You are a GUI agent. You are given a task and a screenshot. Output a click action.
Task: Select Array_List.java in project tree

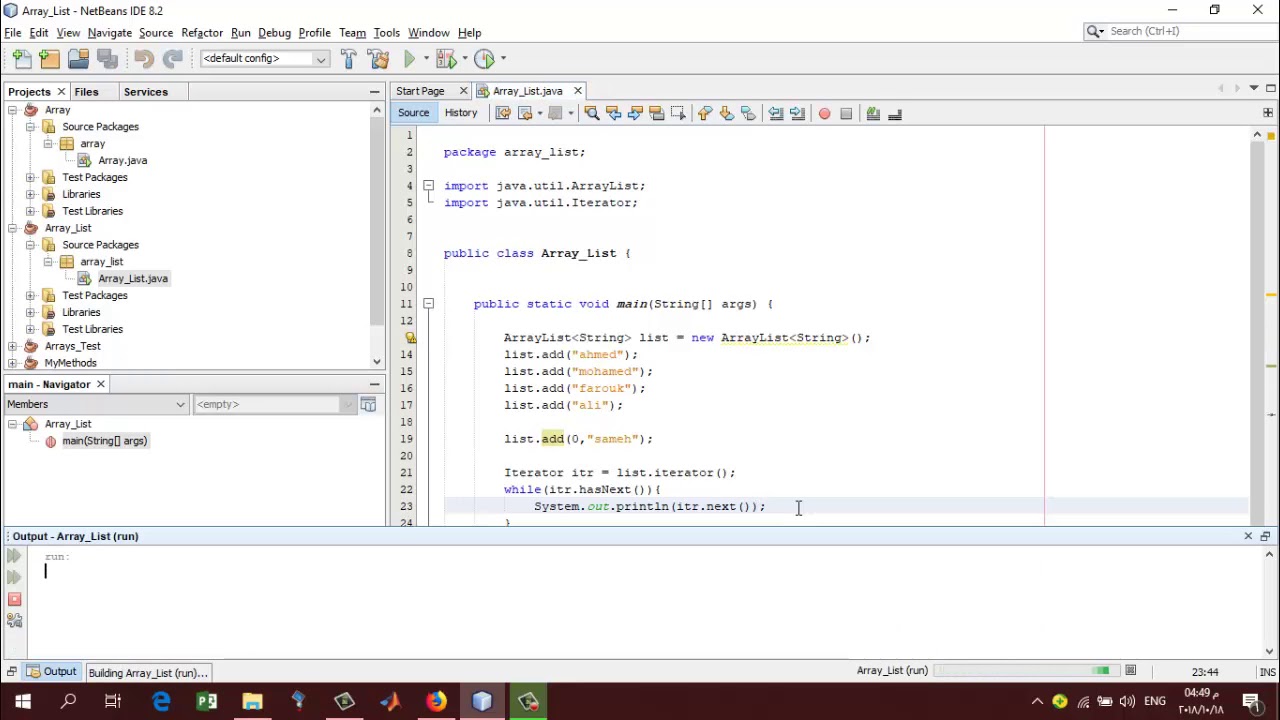pos(133,279)
